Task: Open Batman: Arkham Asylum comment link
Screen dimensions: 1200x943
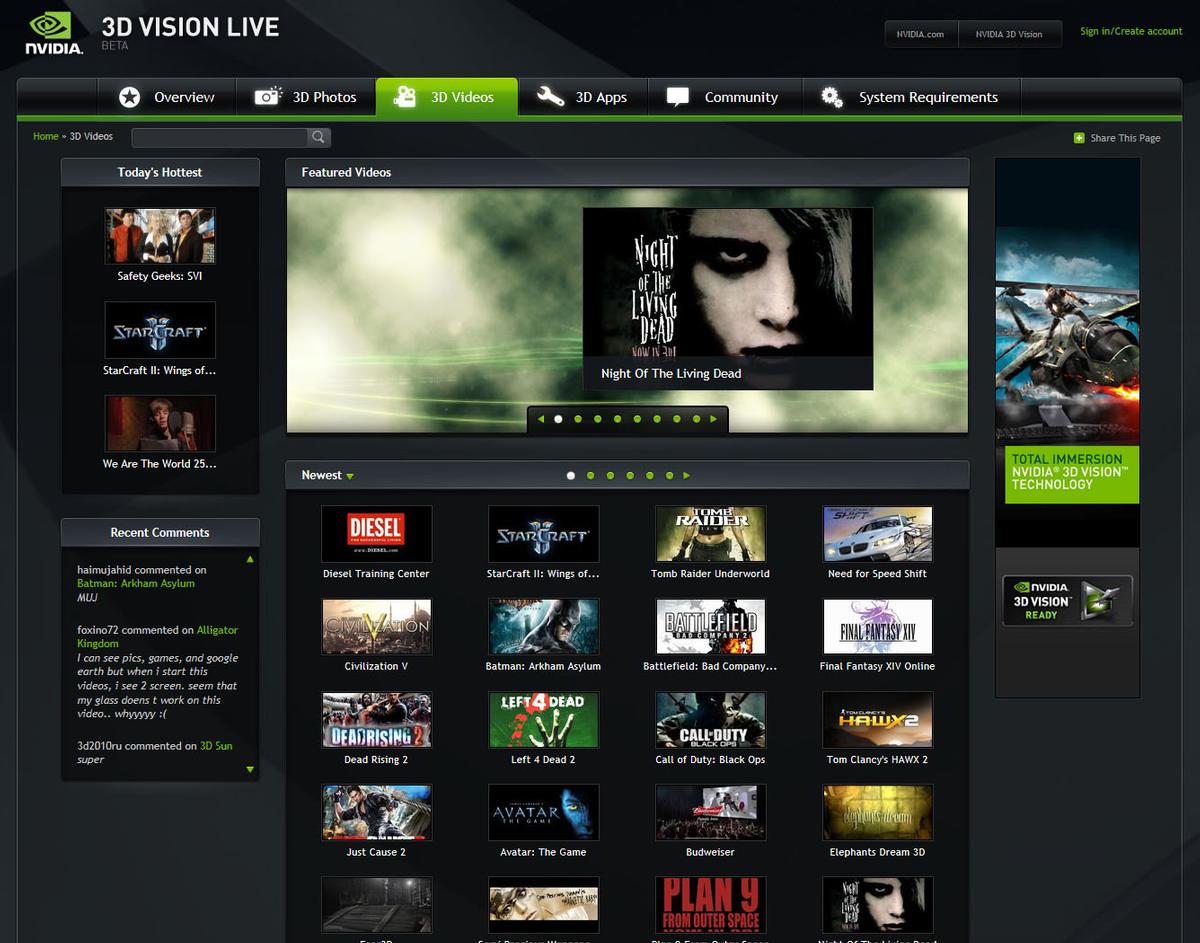Action: pyautogui.click(x=136, y=583)
